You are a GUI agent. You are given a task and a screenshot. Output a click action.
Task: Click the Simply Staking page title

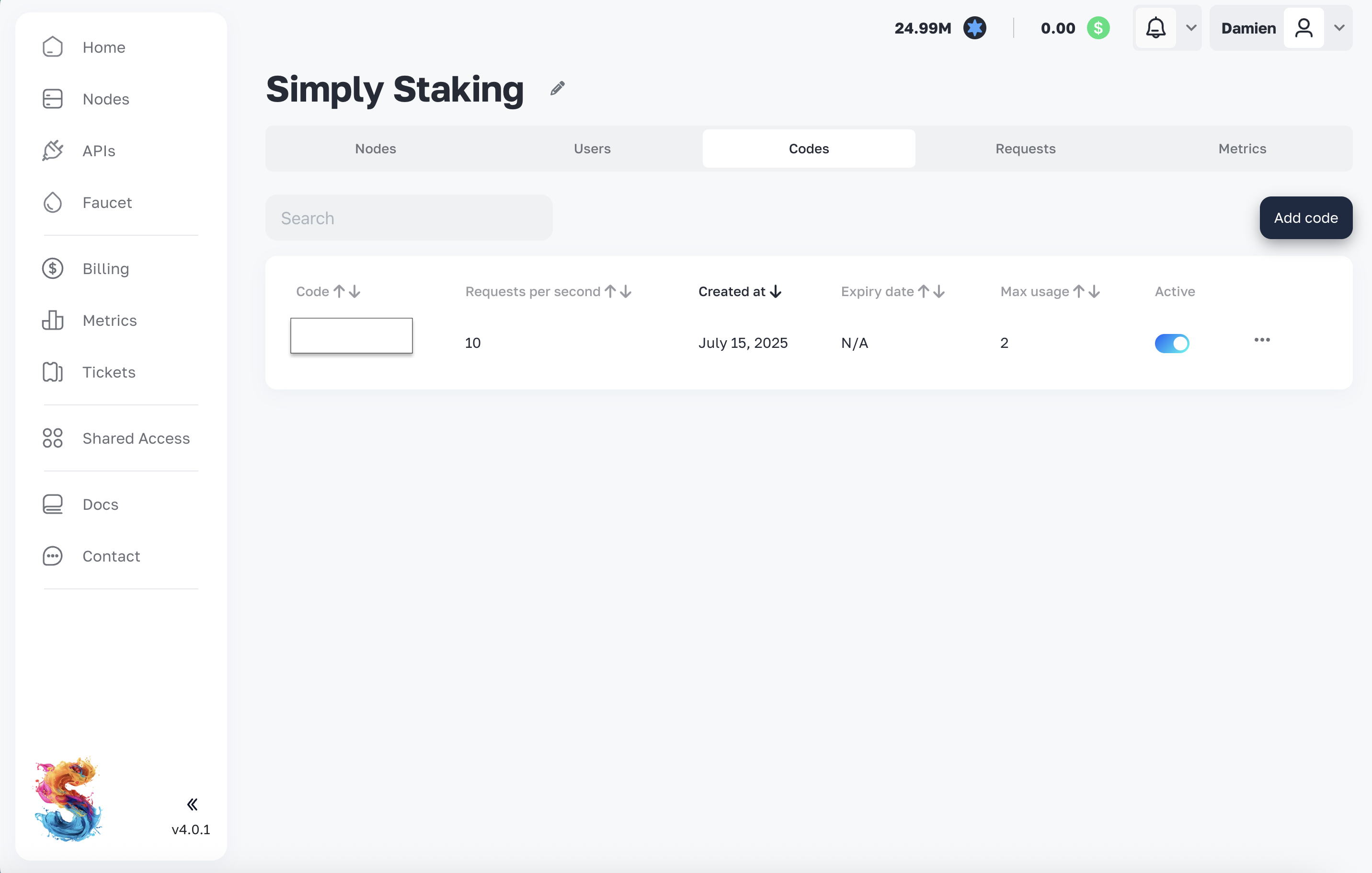click(x=395, y=90)
